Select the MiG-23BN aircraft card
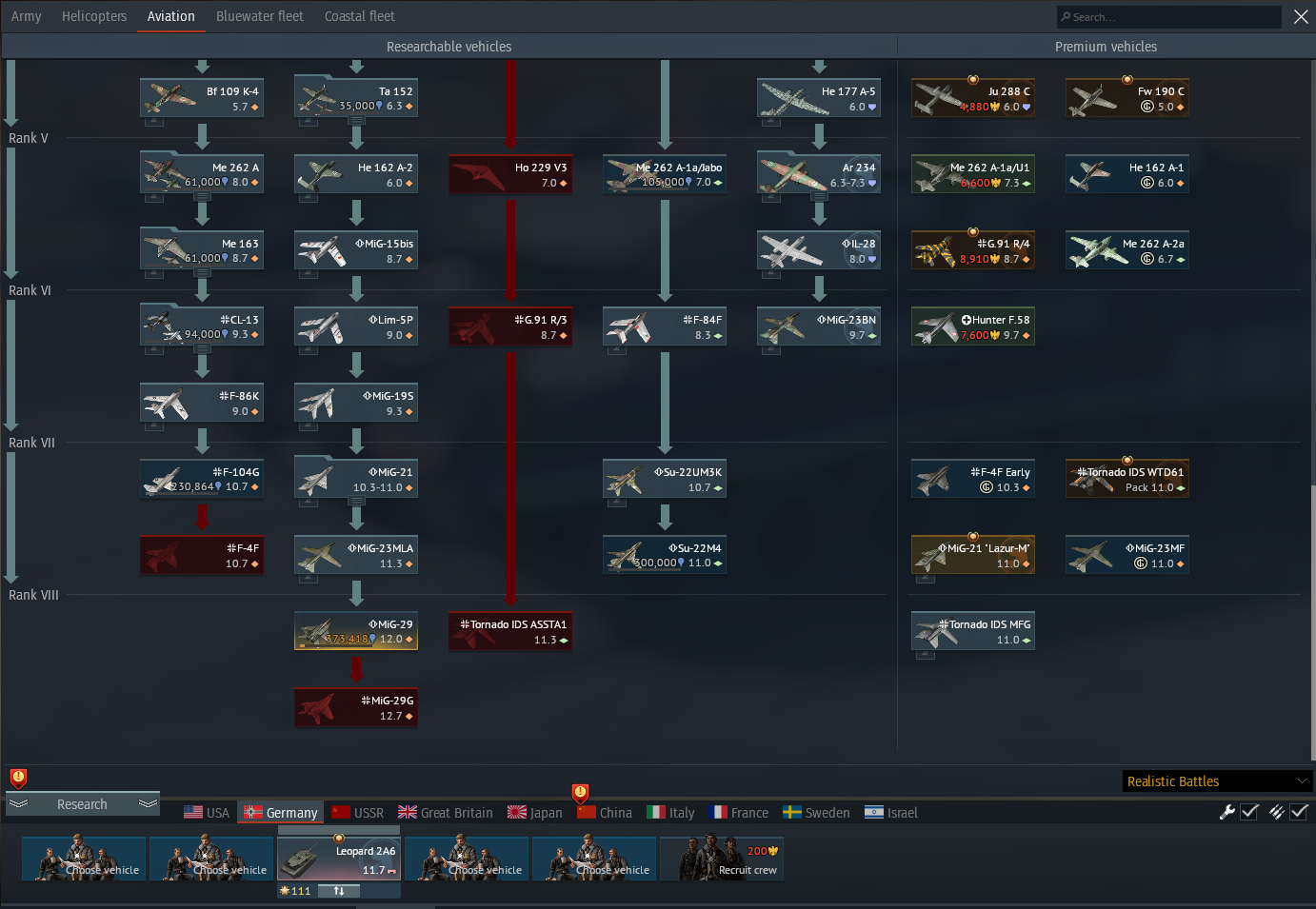The width and height of the screenshot is (1316, 909). click(x=819, y=326)
